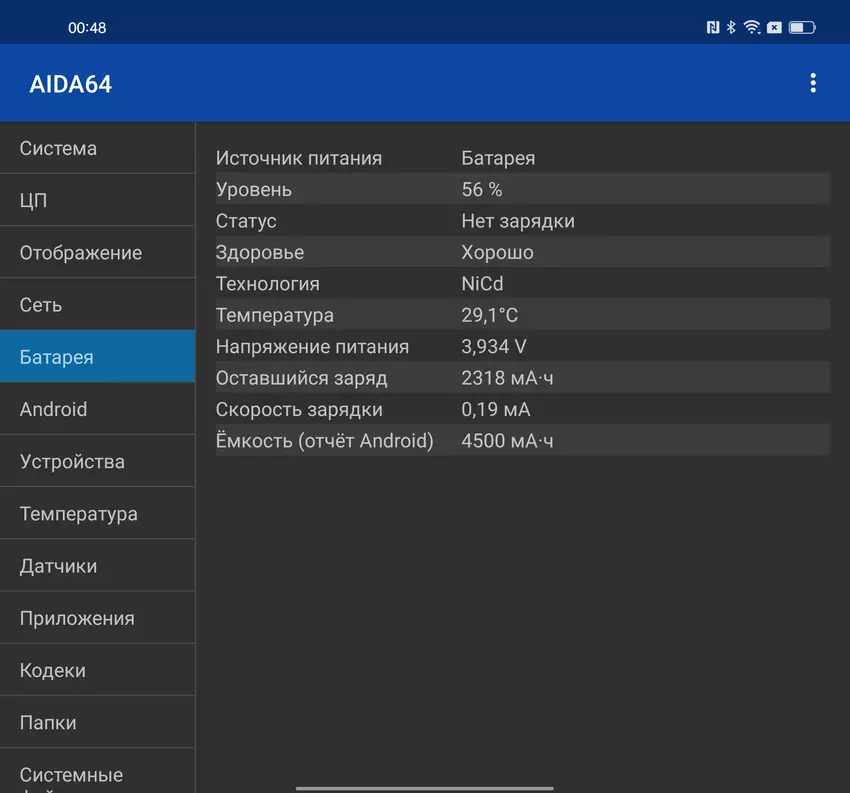Select ЦП in the sidebar
The width and height of the screenshot is (850, 793).
97,200
